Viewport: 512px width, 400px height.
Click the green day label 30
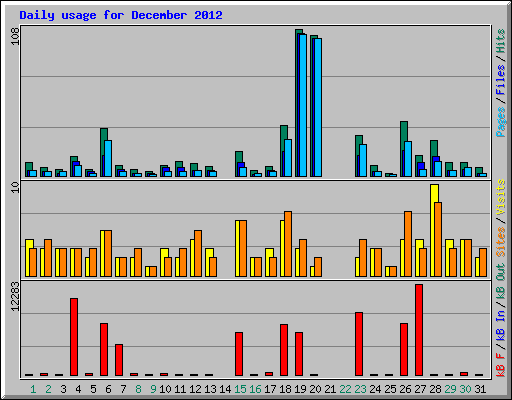[x=465, y=389]
